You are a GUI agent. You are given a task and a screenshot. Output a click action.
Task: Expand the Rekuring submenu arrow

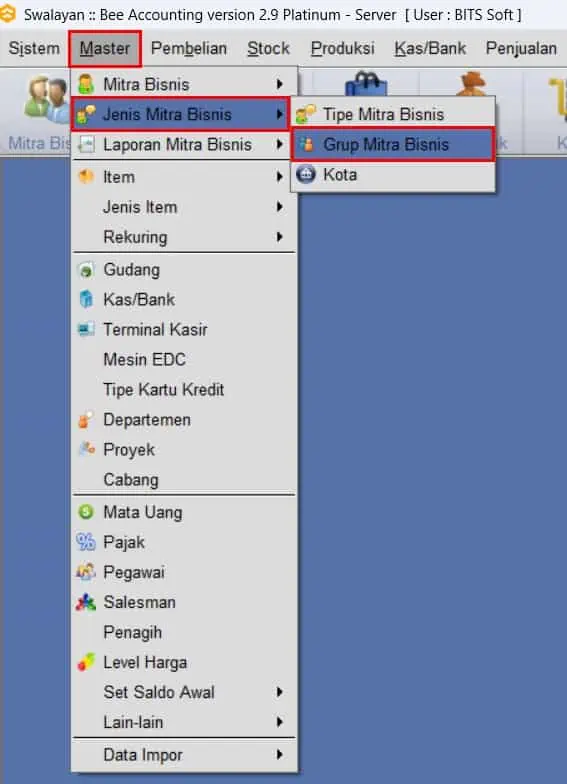[x=280, y=236]
